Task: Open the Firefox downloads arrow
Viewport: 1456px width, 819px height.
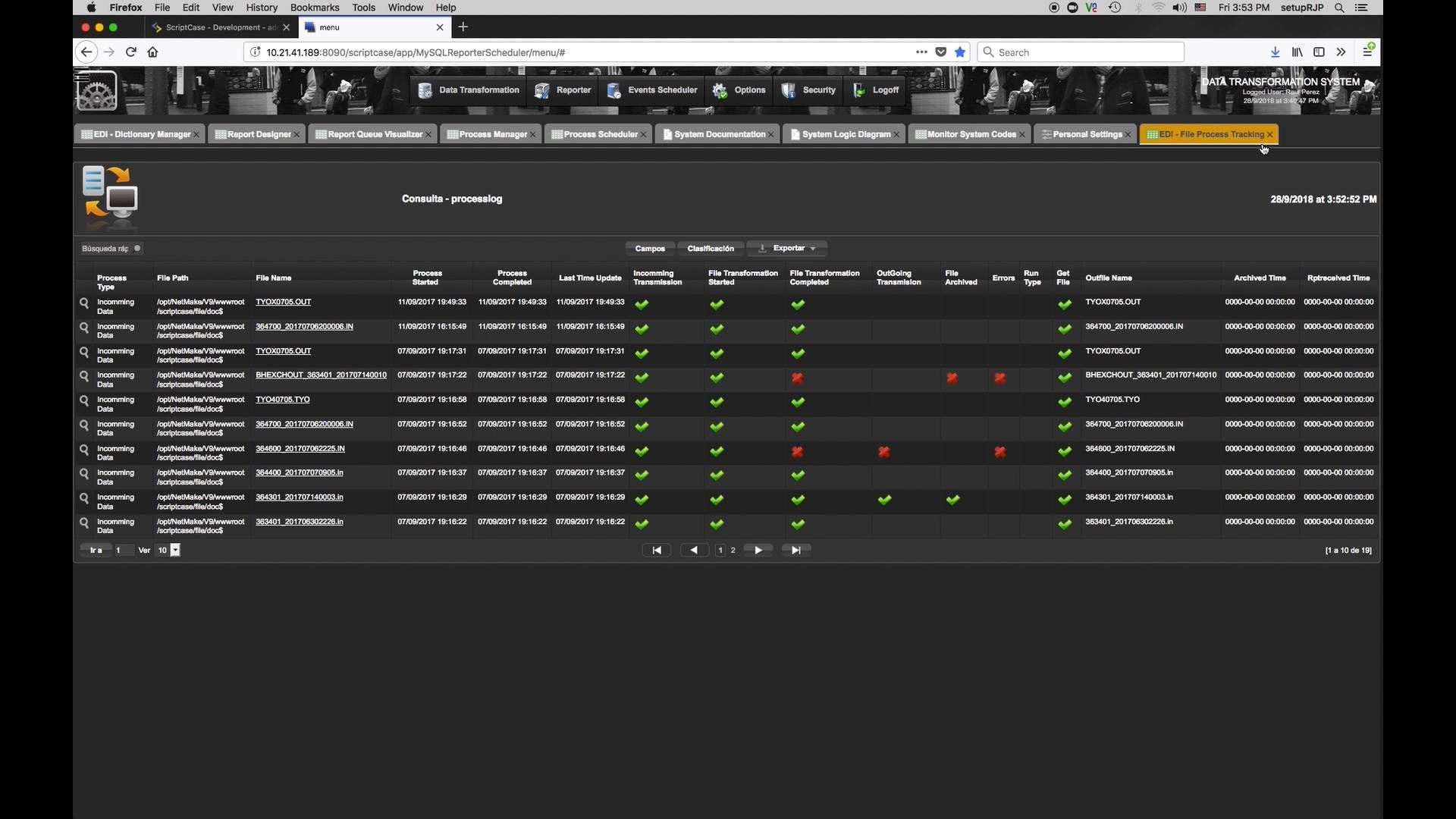Action: pos(1275,52)
